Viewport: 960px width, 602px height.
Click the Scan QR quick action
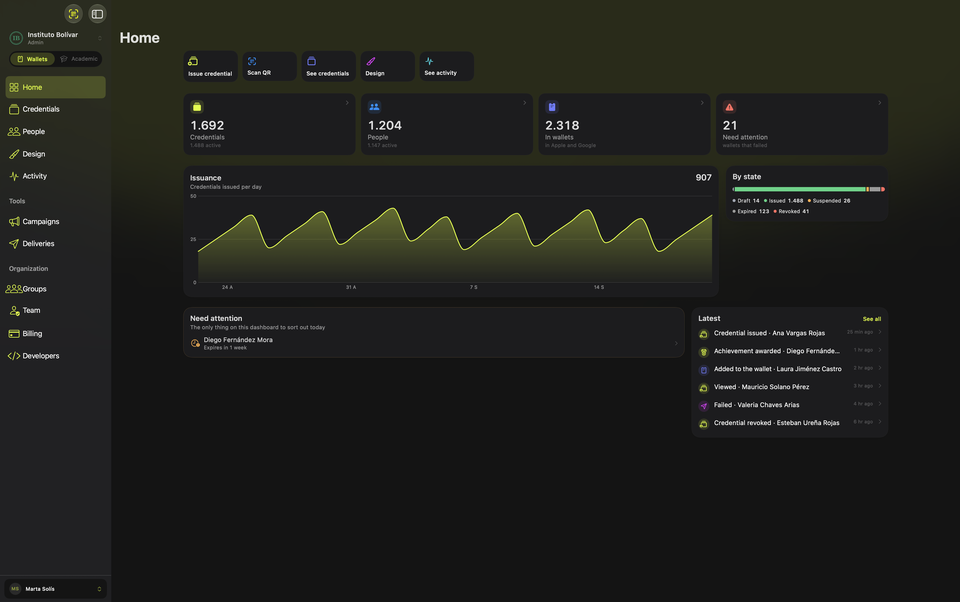tap(269, 66)
